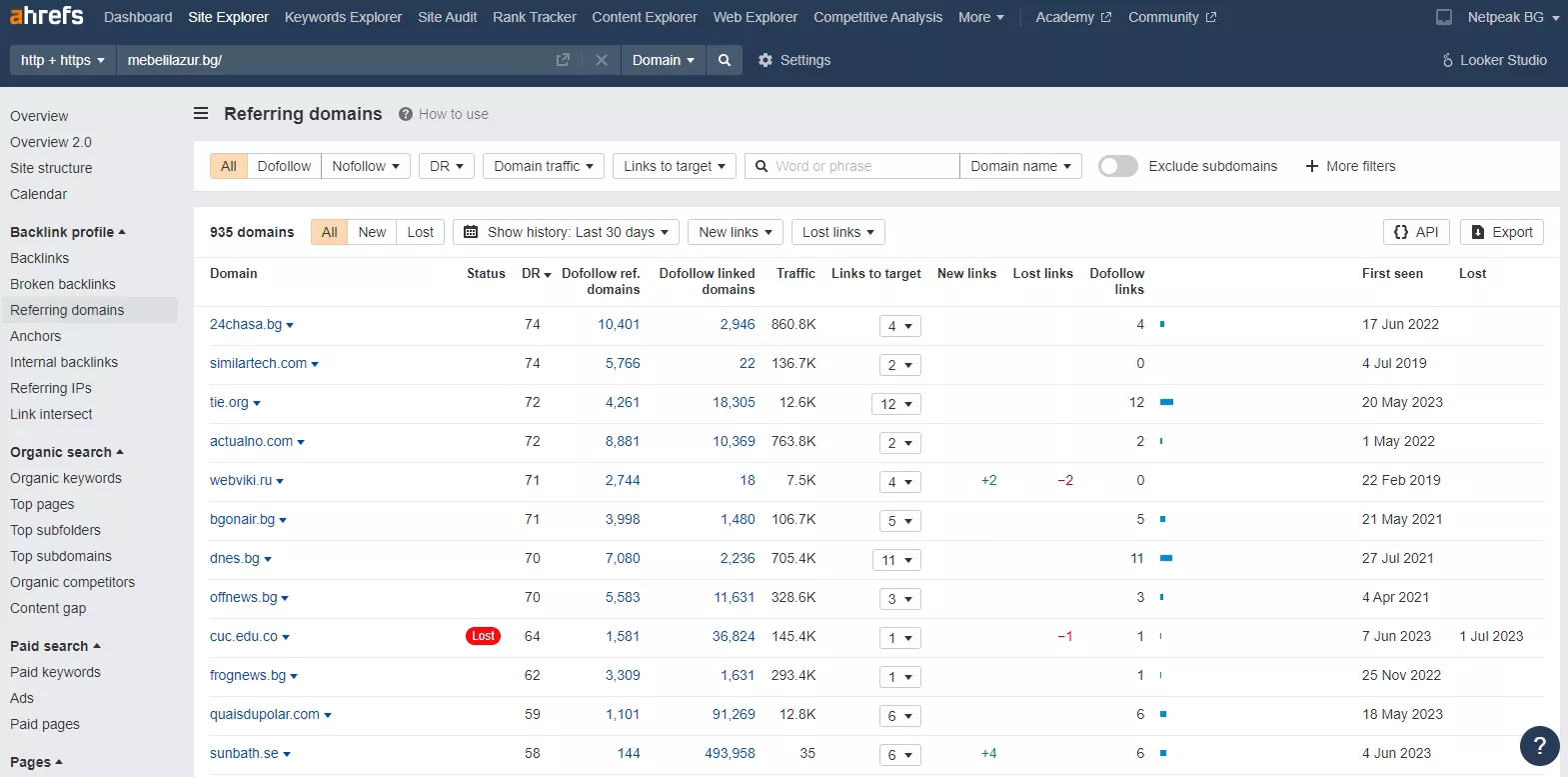
Task: Open Looker Studio link
Action: tap(1494, 60)
